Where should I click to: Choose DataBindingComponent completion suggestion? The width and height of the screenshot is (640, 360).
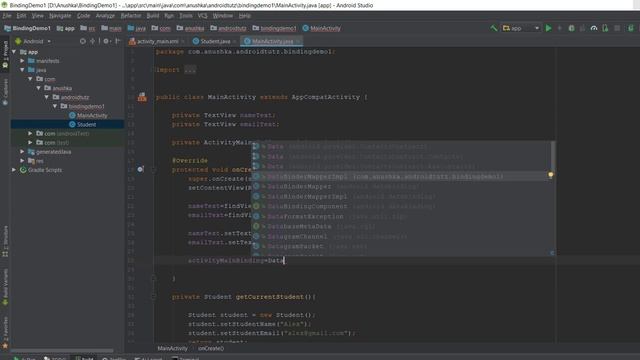[x=401, y=206]
